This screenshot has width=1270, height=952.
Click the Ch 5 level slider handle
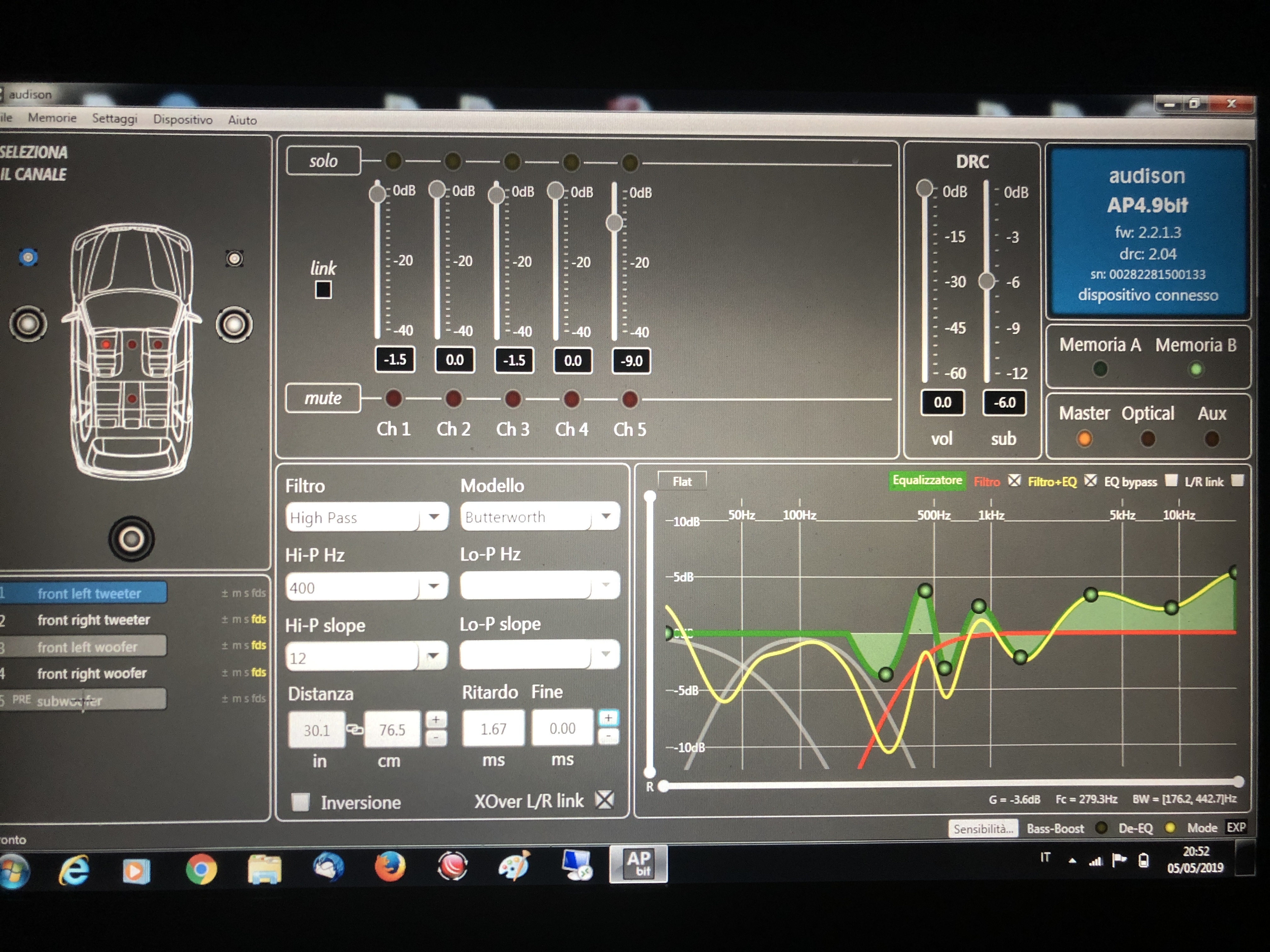(614, 223)
